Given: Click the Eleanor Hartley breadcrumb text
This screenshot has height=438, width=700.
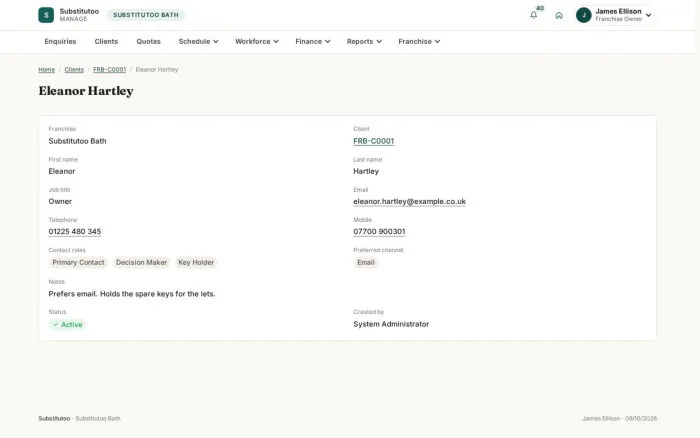Looking at the screenshot, I should [157, 70].
